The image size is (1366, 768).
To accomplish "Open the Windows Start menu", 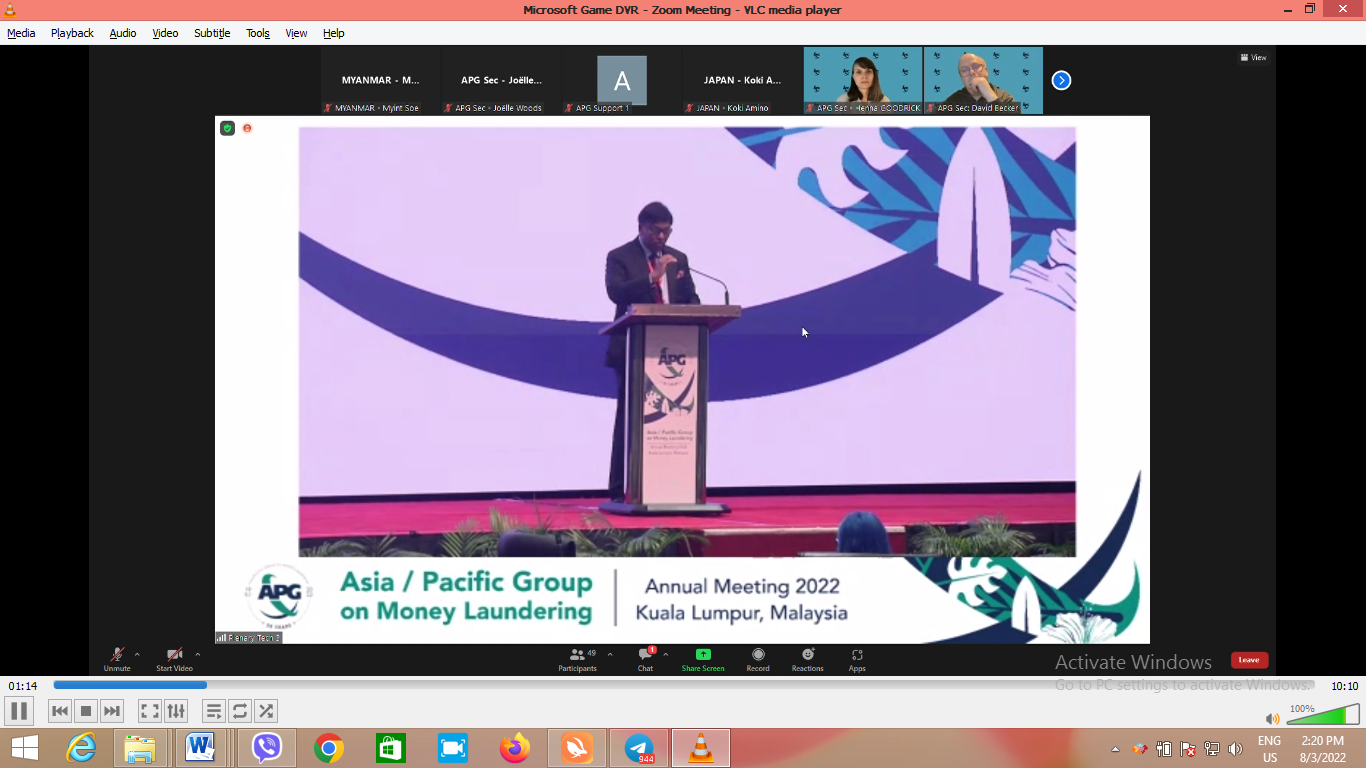I will [x=24, y=748].
